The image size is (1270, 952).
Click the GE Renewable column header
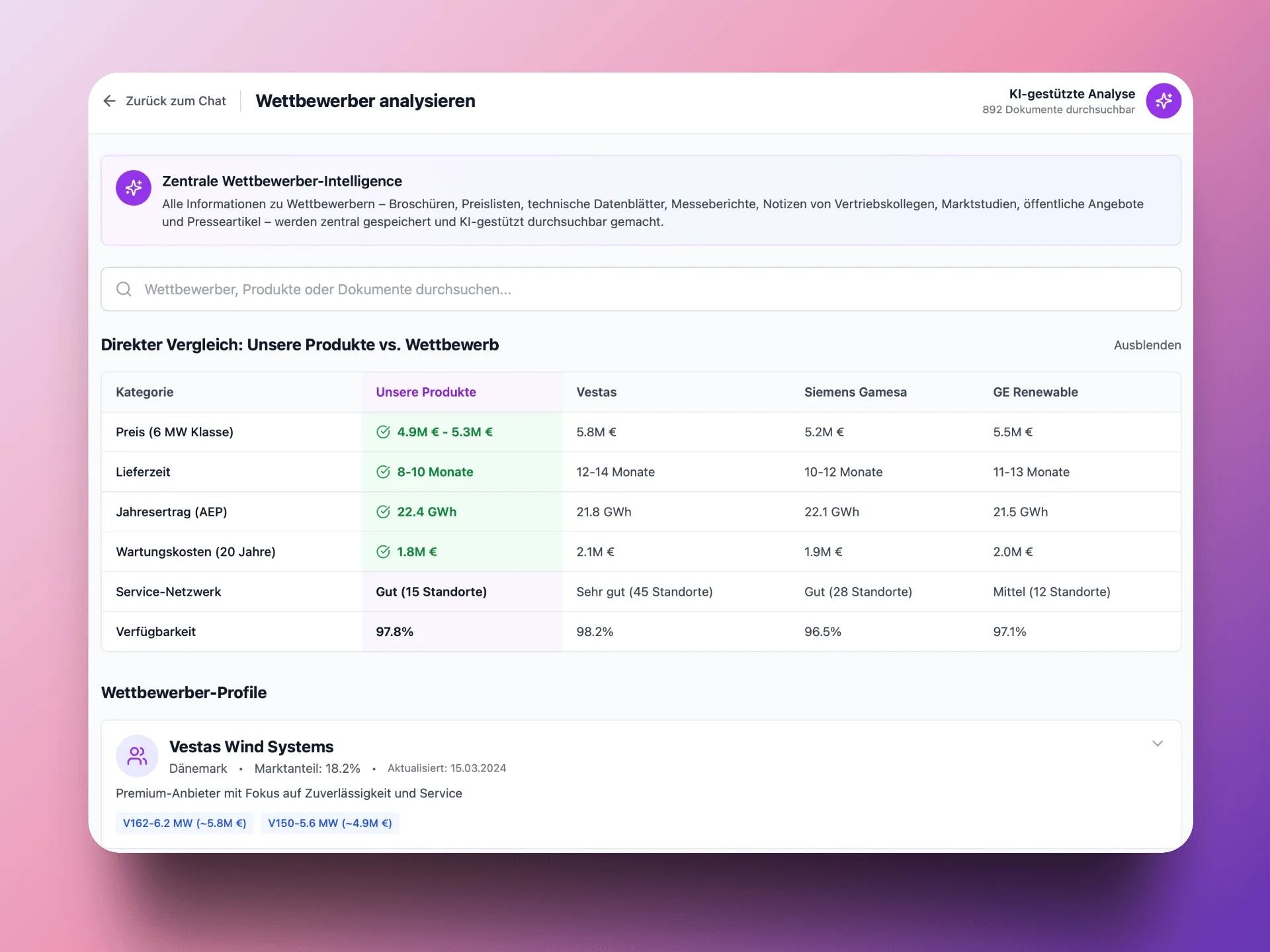click(x=1035, y=392)
